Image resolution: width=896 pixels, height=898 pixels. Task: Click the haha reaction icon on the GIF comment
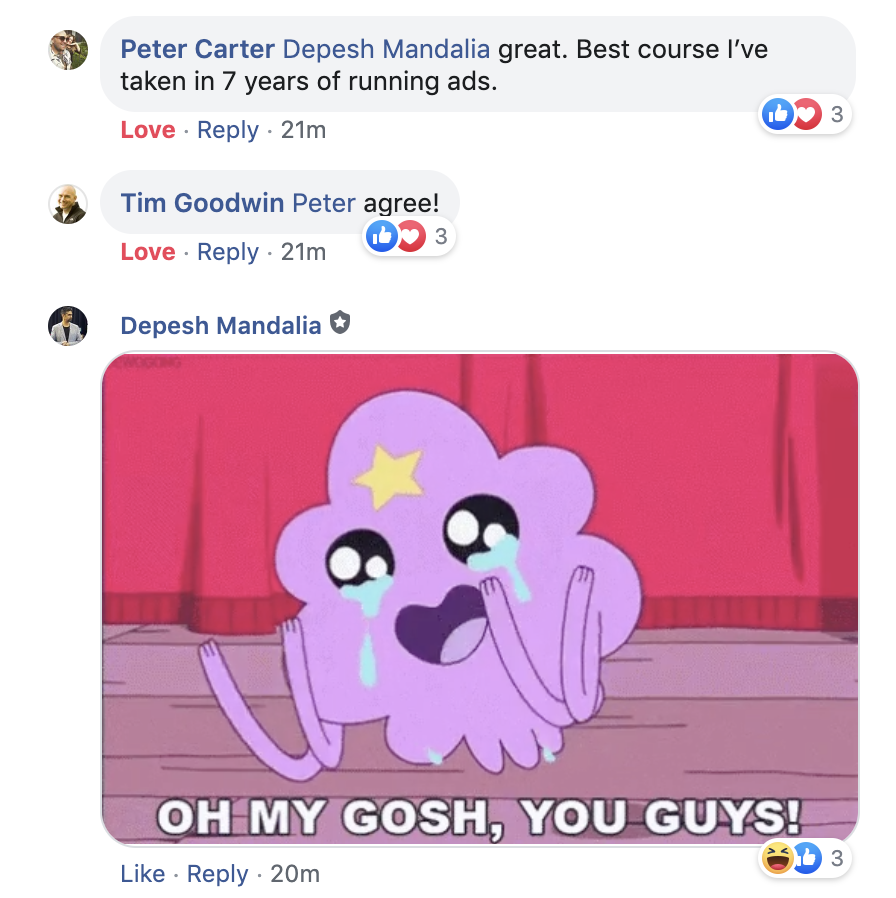(x=777, y=858)
